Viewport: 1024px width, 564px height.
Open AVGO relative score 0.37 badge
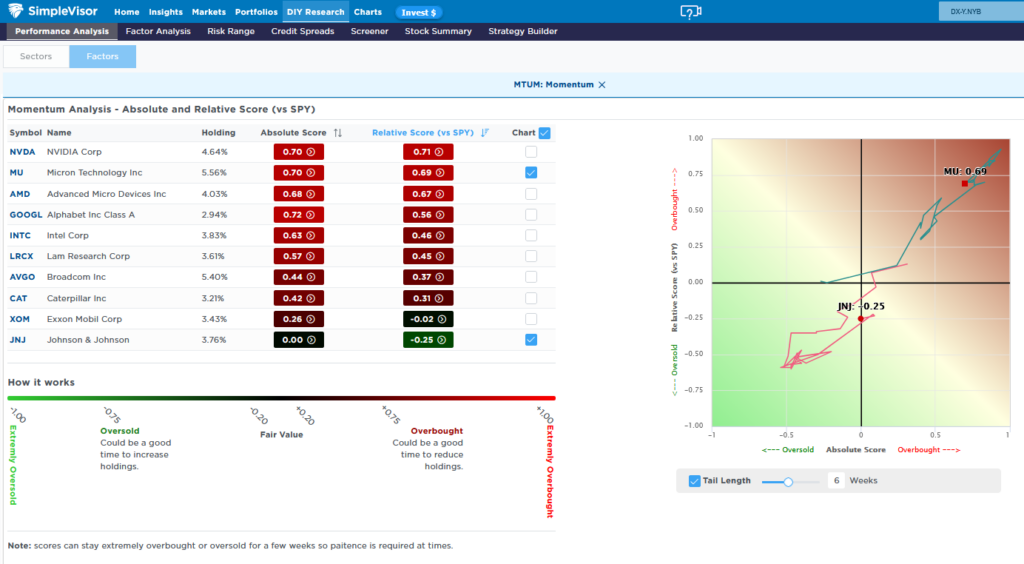(x=428, y=277)
